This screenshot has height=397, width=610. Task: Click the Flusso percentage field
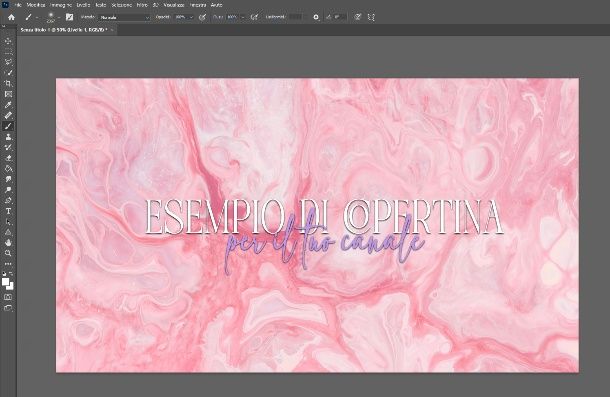point(232,18)
